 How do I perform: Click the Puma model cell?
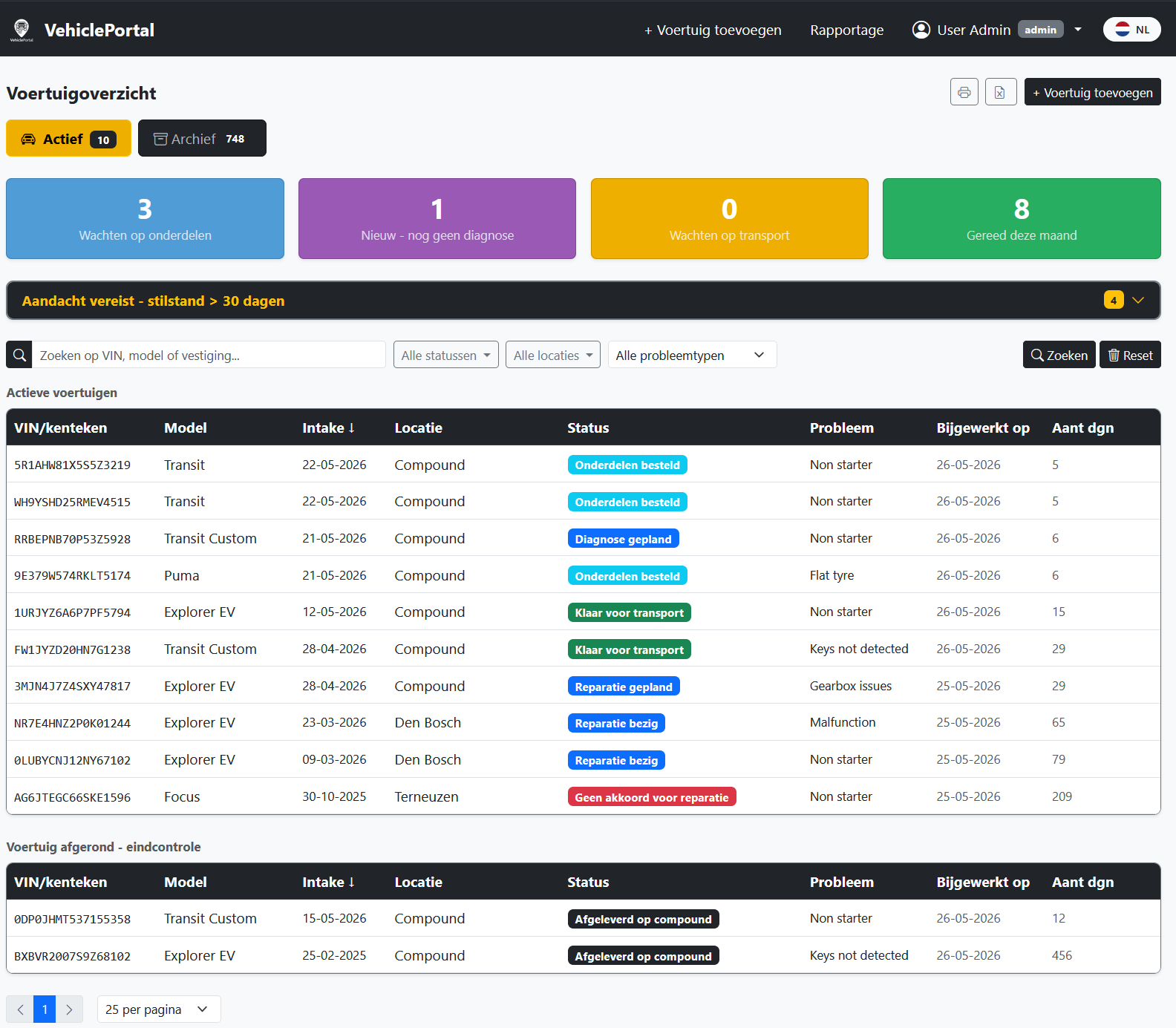tap(182, 575)
